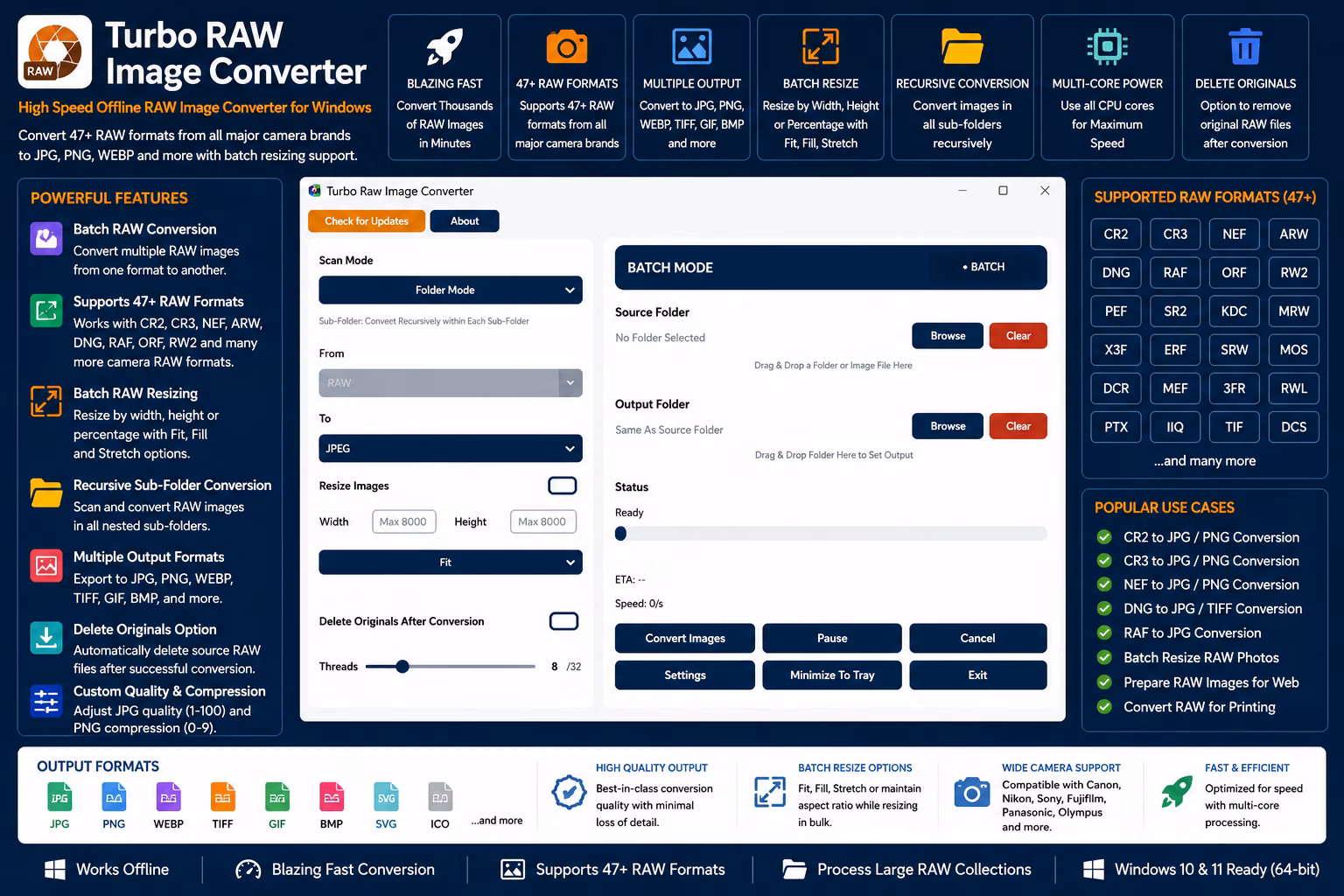Viewport: 1344px width, 896px height.
Task: Open the Settings button
Action: coord(685,675)
